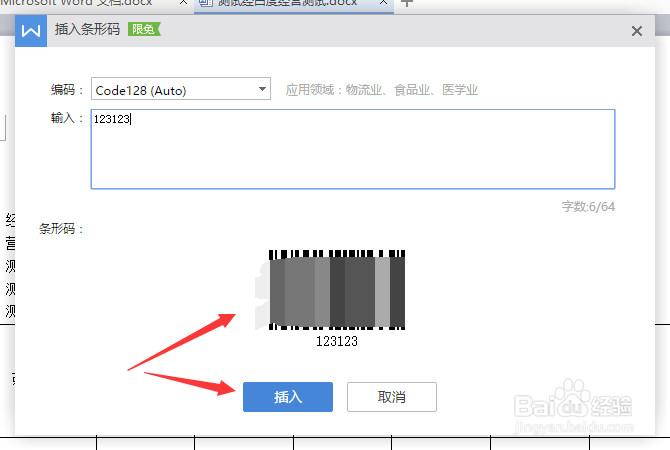Click the 插入条形码 dialog title text
This screenshot has width=670, height=450.
87,29
